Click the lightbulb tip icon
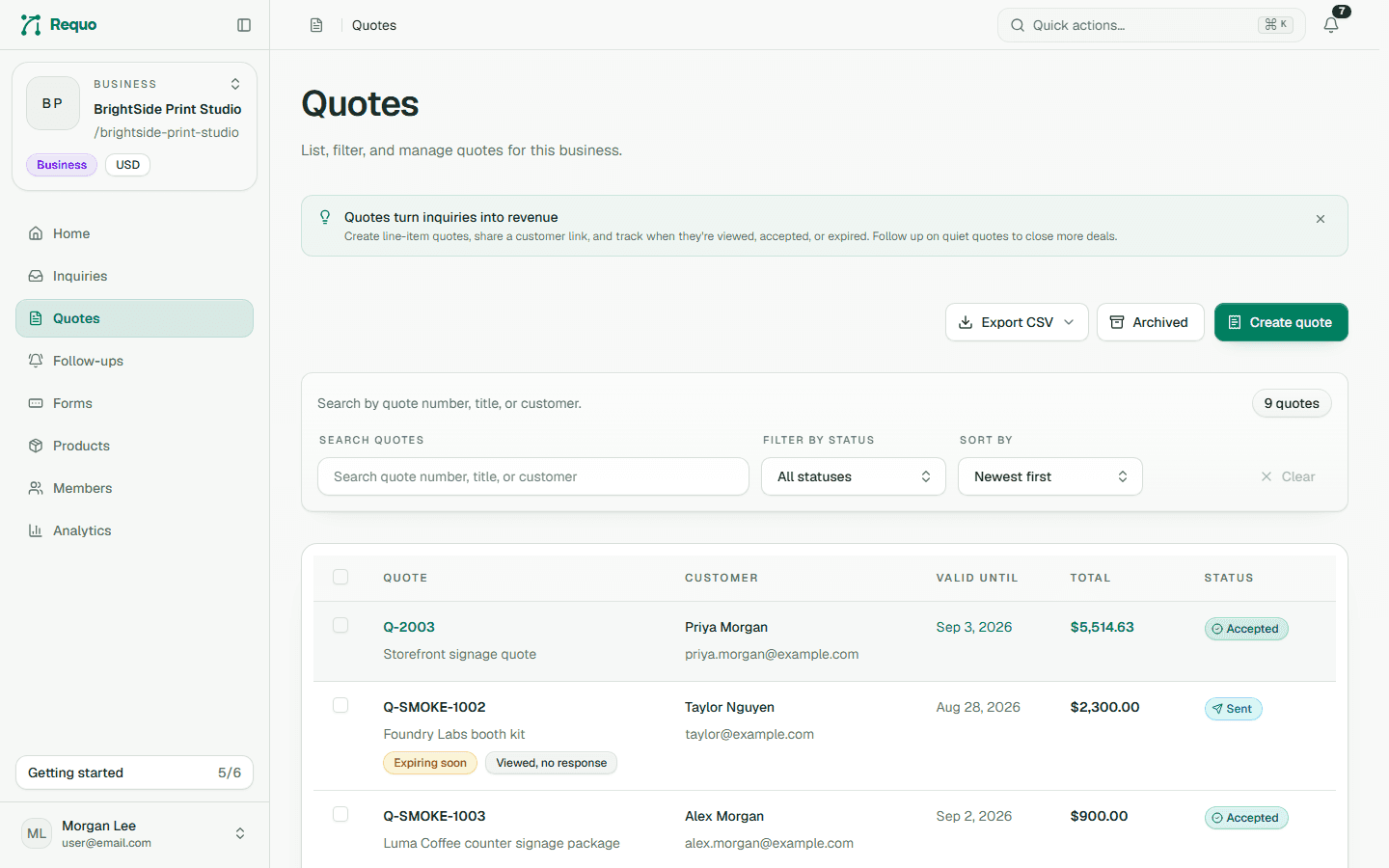1389x868 pixels. click(325, 217)
